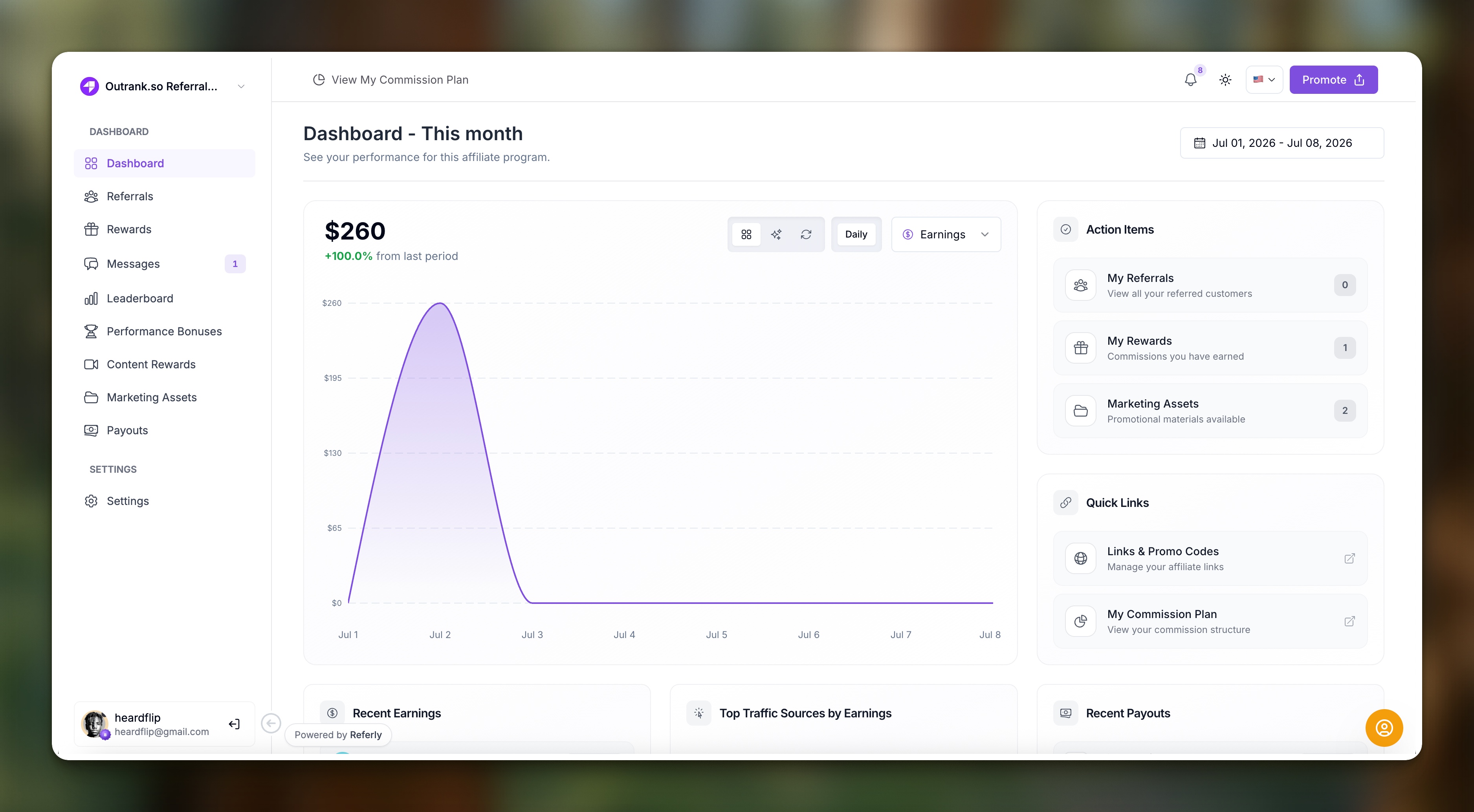
Task: Open the language flag dropdown
Action: (x=1264, y=80)
